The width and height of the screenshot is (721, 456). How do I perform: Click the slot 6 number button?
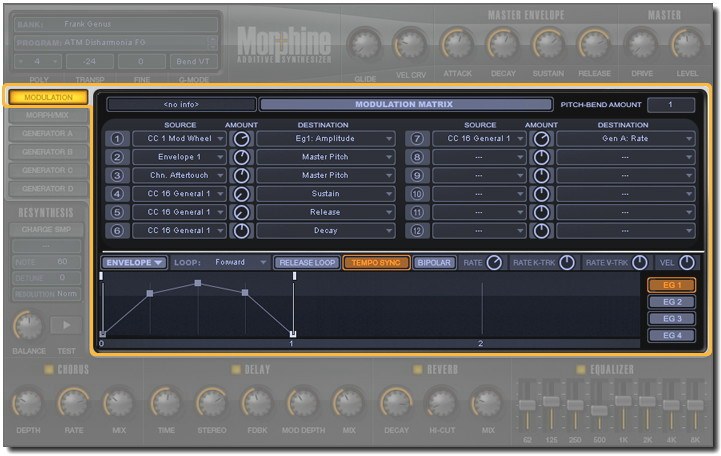click(117, 231)
